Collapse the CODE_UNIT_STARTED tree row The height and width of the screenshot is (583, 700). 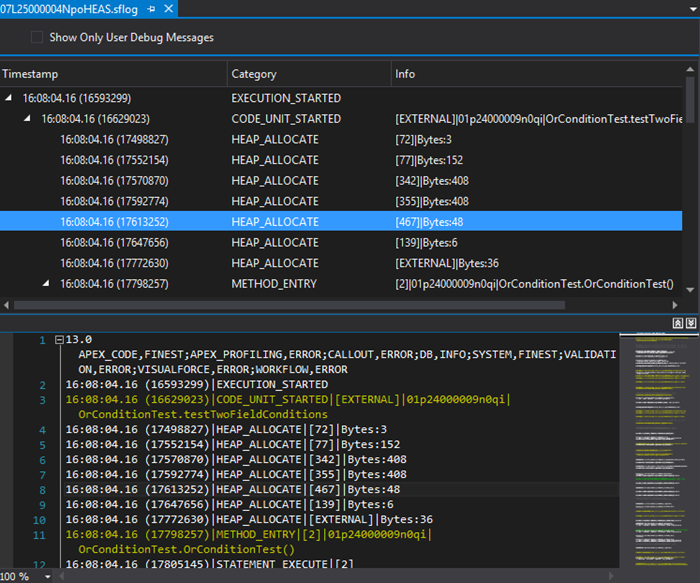point(27,118)
